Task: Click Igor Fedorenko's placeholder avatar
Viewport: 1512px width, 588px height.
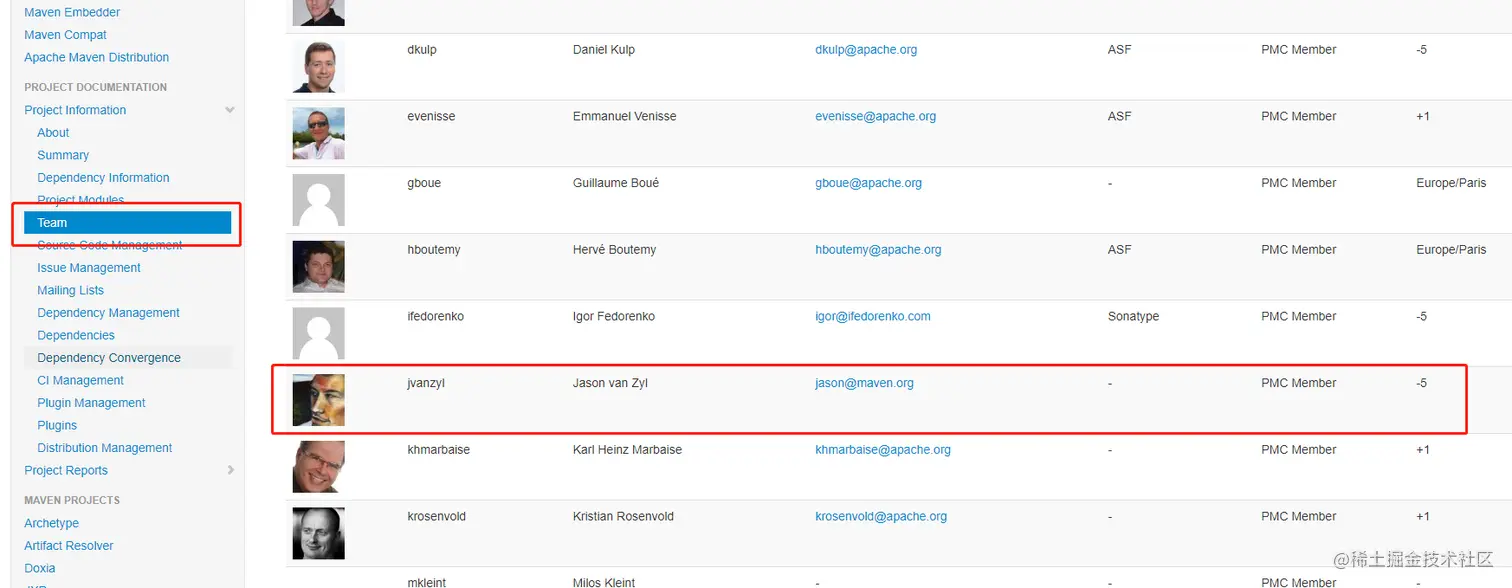Action: point(319,333)
